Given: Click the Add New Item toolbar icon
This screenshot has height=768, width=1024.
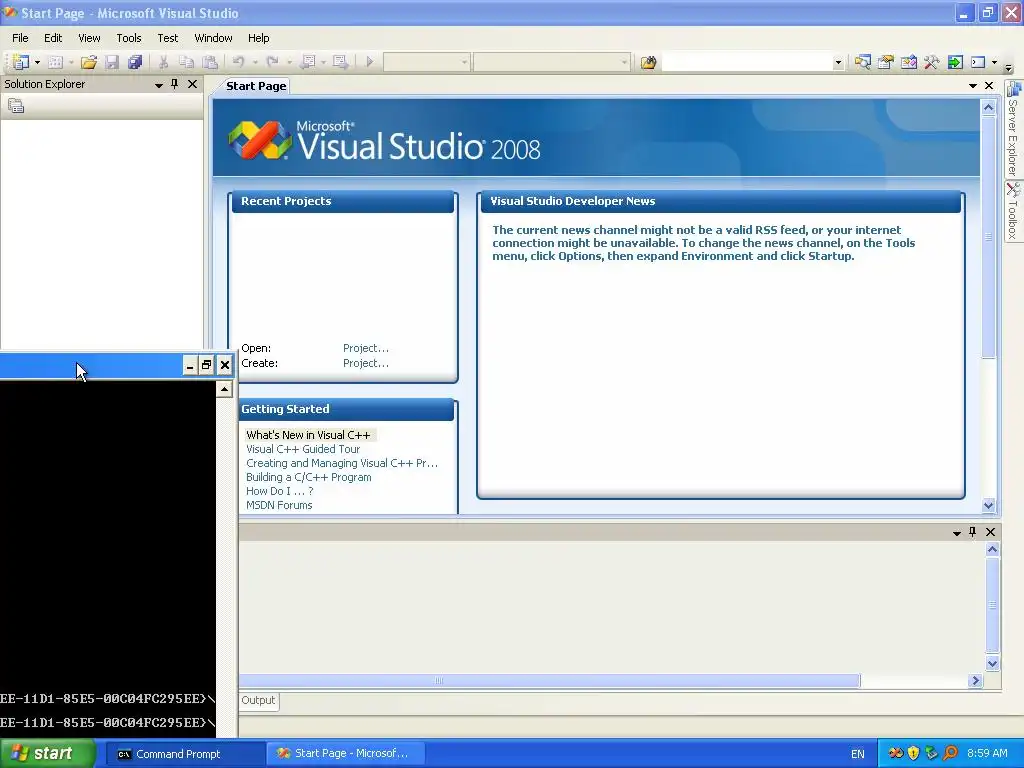Looking at the screenshot, I should pos(56,62).
